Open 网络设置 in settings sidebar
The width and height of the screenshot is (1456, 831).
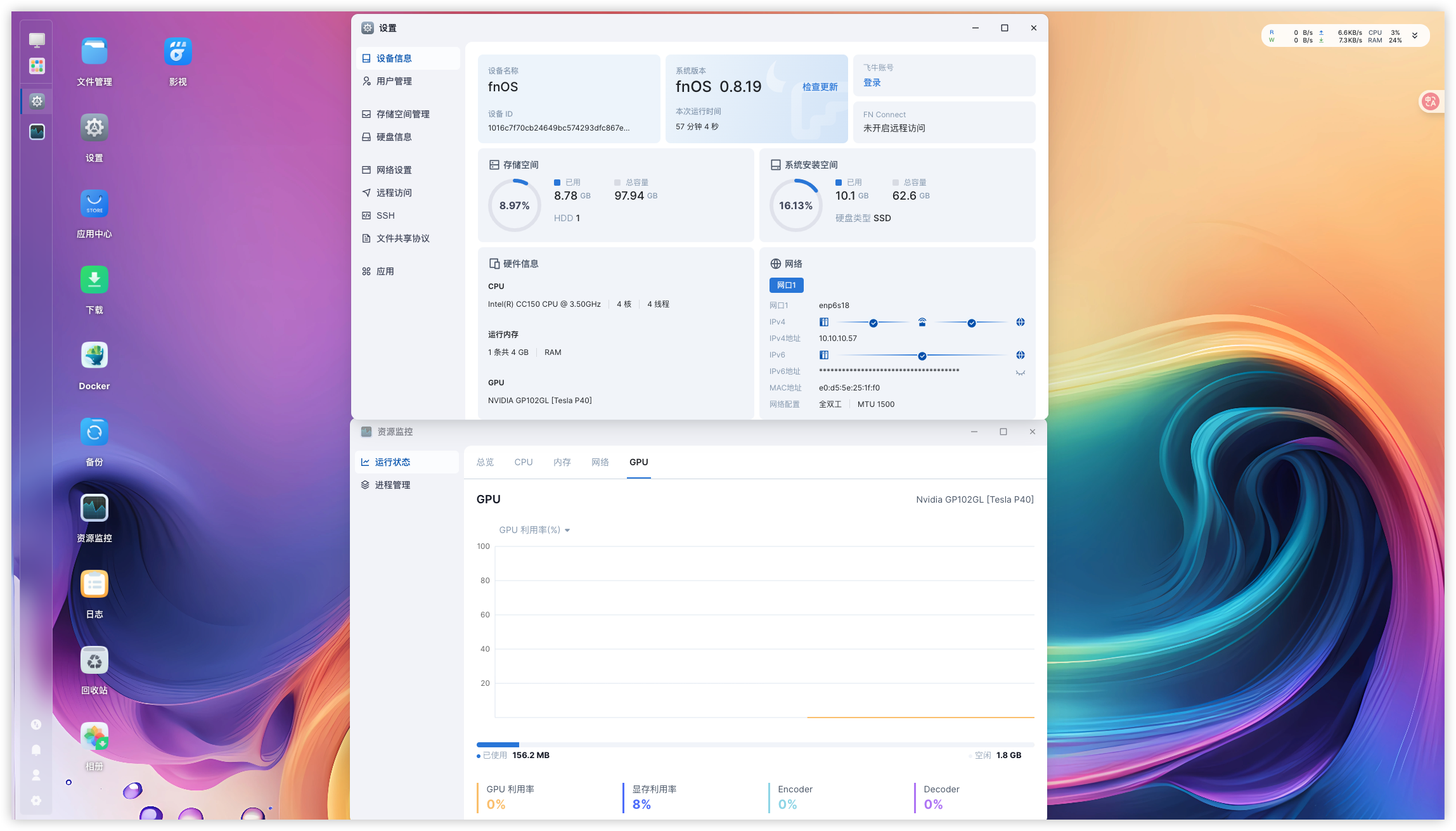[408, 170]
